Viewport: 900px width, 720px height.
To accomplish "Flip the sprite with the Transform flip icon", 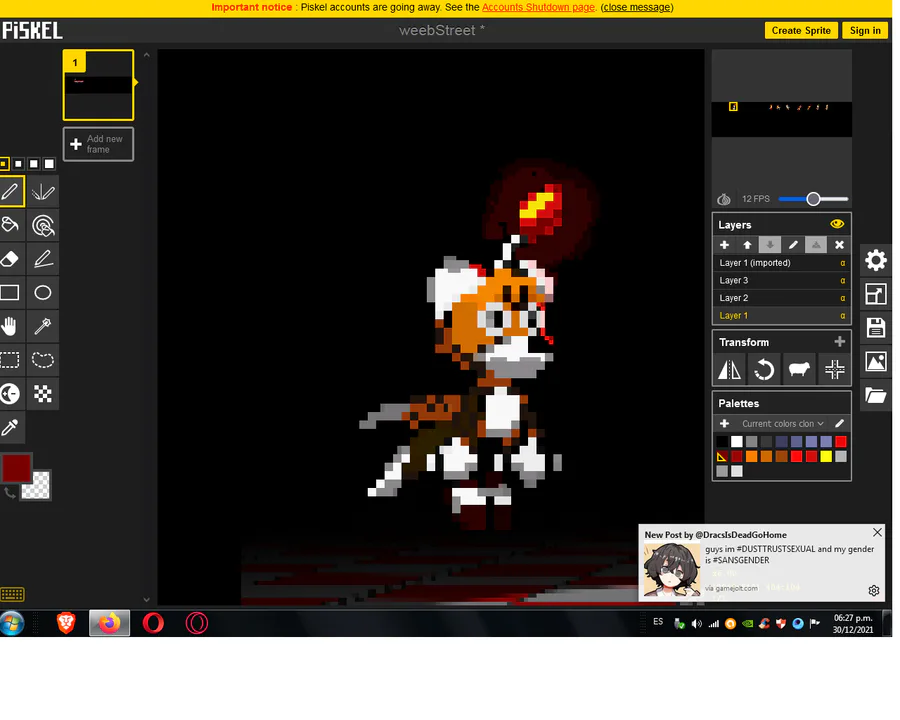I will pos(730,369).
